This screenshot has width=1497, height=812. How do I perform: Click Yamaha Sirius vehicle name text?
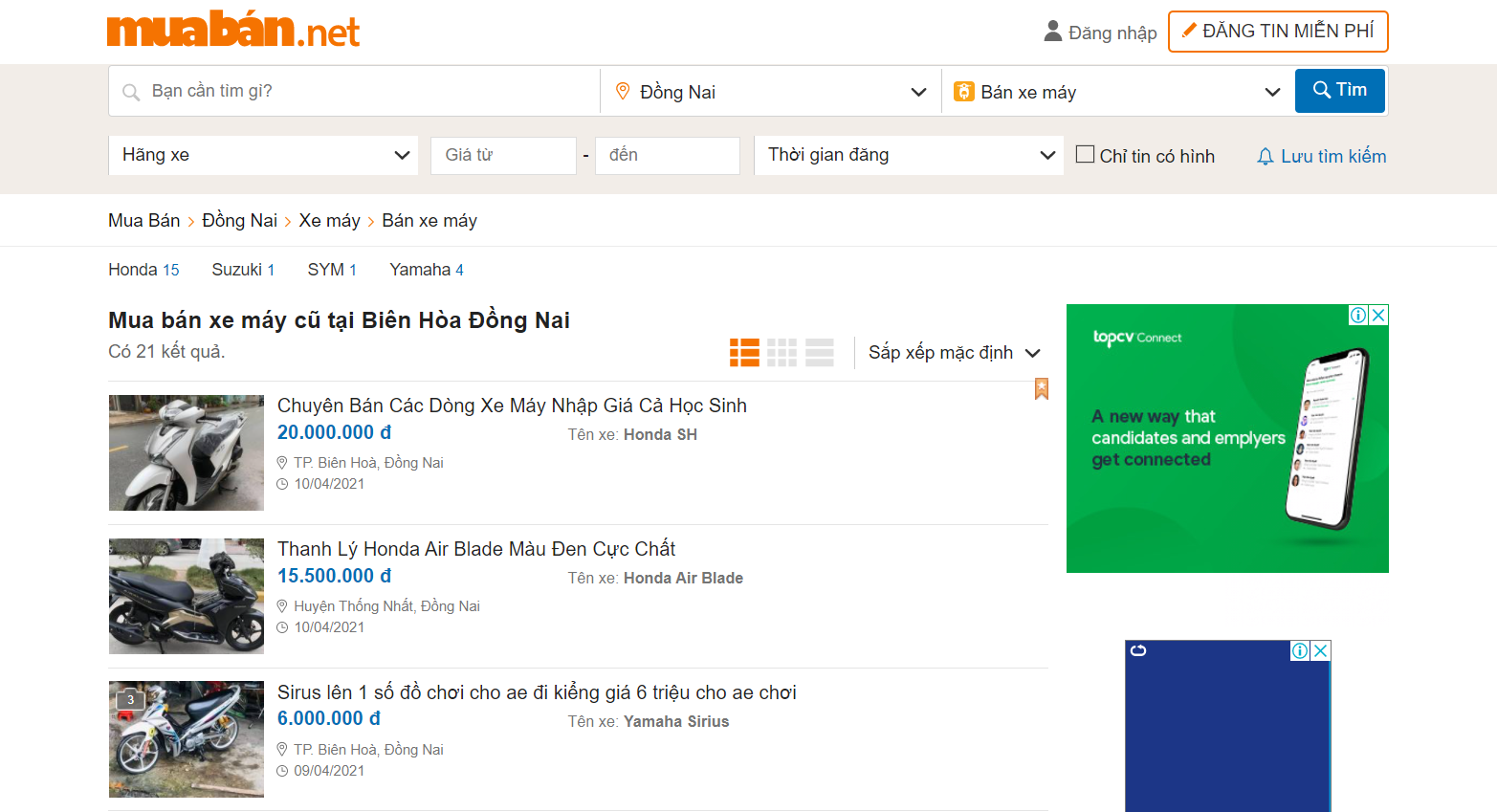tap(676, 721)
